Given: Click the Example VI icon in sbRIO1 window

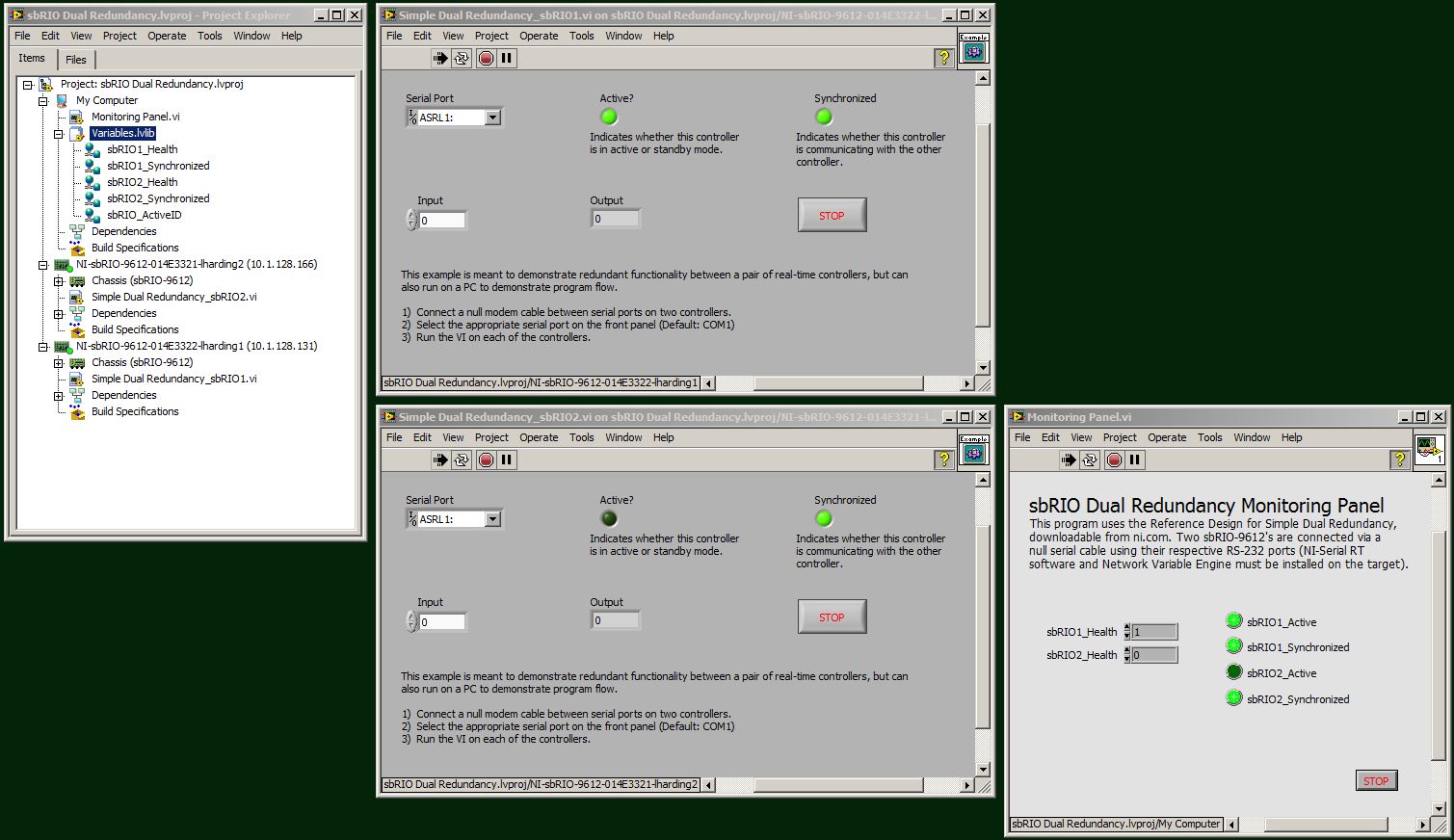Looking at the screenshot, I should pyautogui.click(x=974, y=47).
